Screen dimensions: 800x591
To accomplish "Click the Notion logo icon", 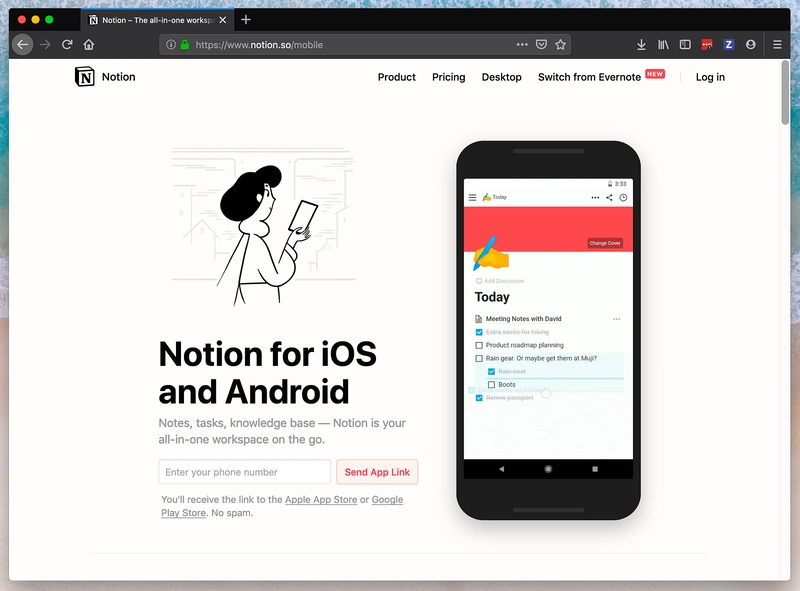I will 85,77.
